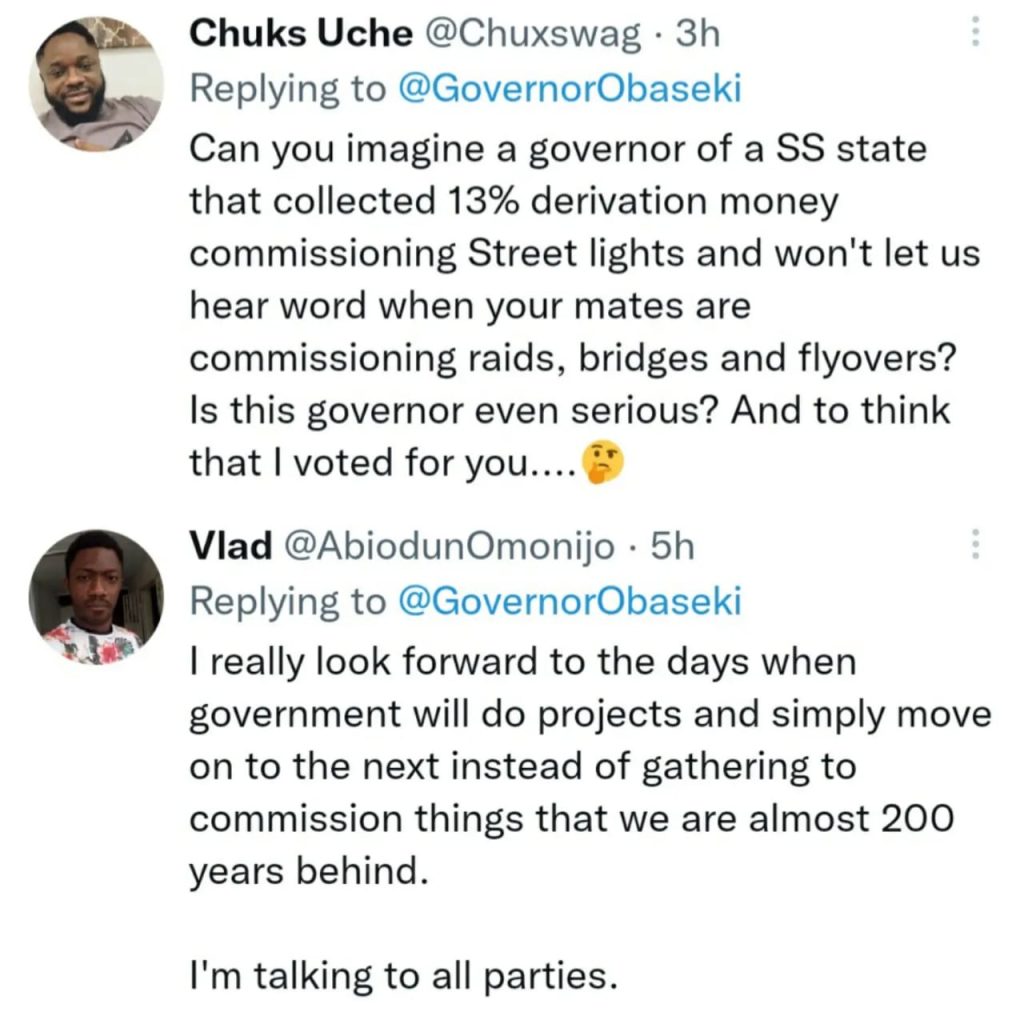Click the Chuks Uche display name
This screenshot has height=1024, width=1024.
coord(300,34)
